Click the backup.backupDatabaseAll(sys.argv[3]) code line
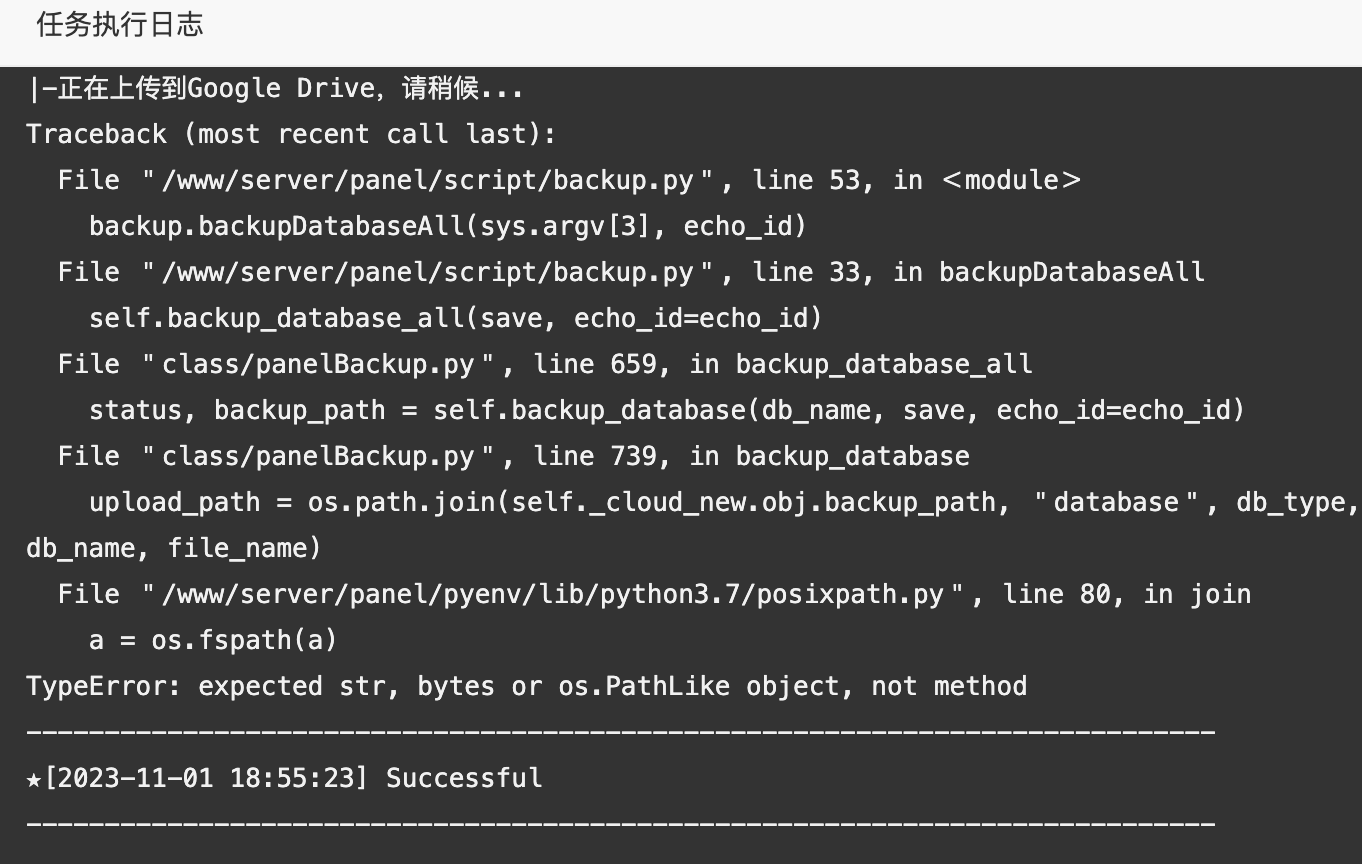This screenshot has width=1362, height=864. [x=448, y=226]
